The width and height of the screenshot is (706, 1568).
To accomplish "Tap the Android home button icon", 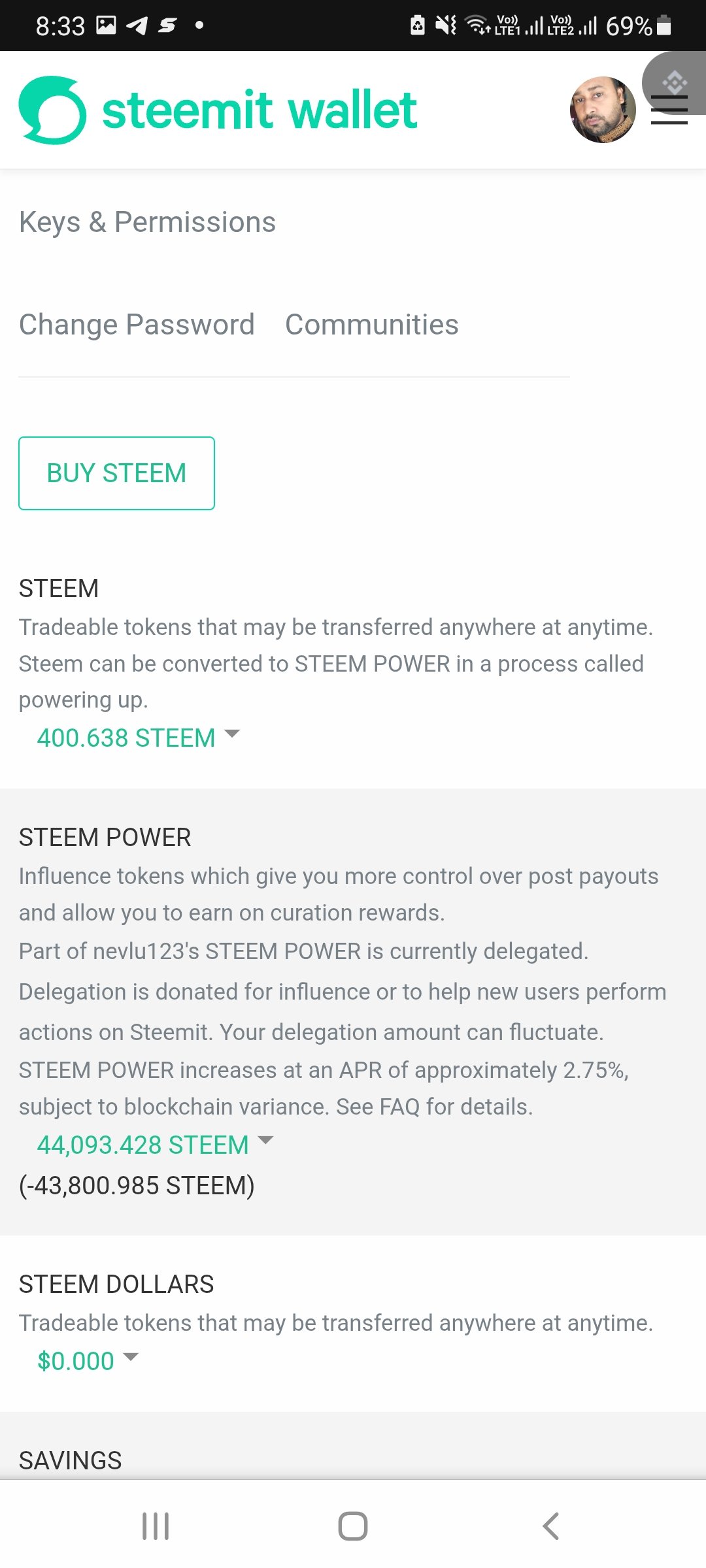I will click(x=353, y=1526).
